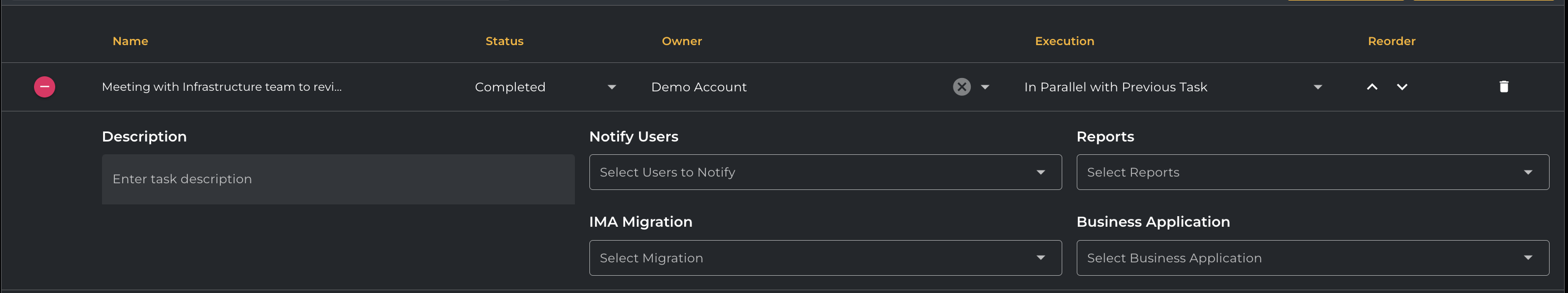Click the task name Meeting with Infrastructure team
The image size is (1568, 293).
point(221,87)
